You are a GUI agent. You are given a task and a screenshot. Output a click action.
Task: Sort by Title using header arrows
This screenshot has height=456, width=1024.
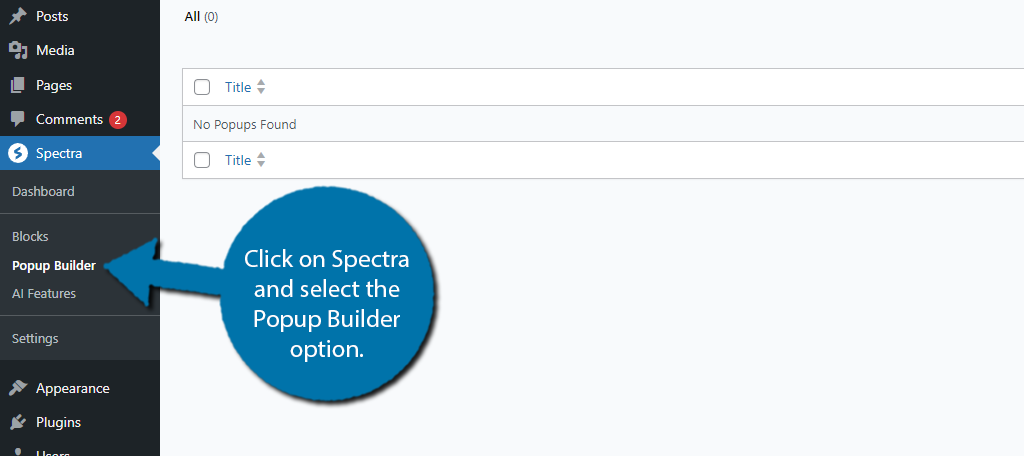[x=261, y=87]
